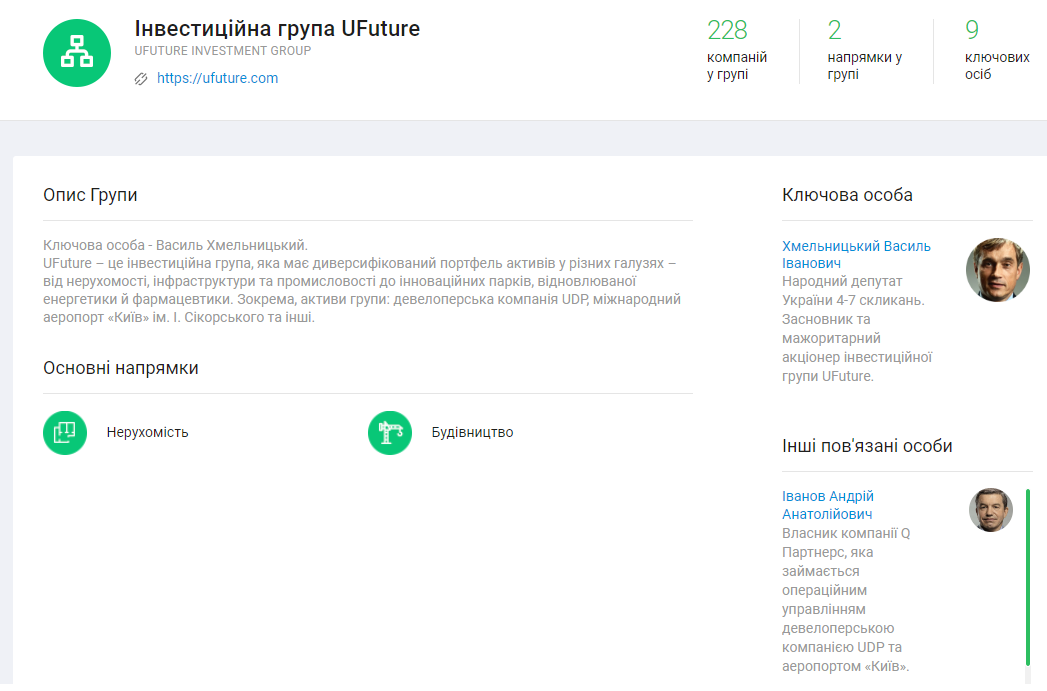Click the Ключова особа section heading
Image resolution: width=1047 pixels, height=691 pixels.
pyautogui.click(x=847, y=195)
